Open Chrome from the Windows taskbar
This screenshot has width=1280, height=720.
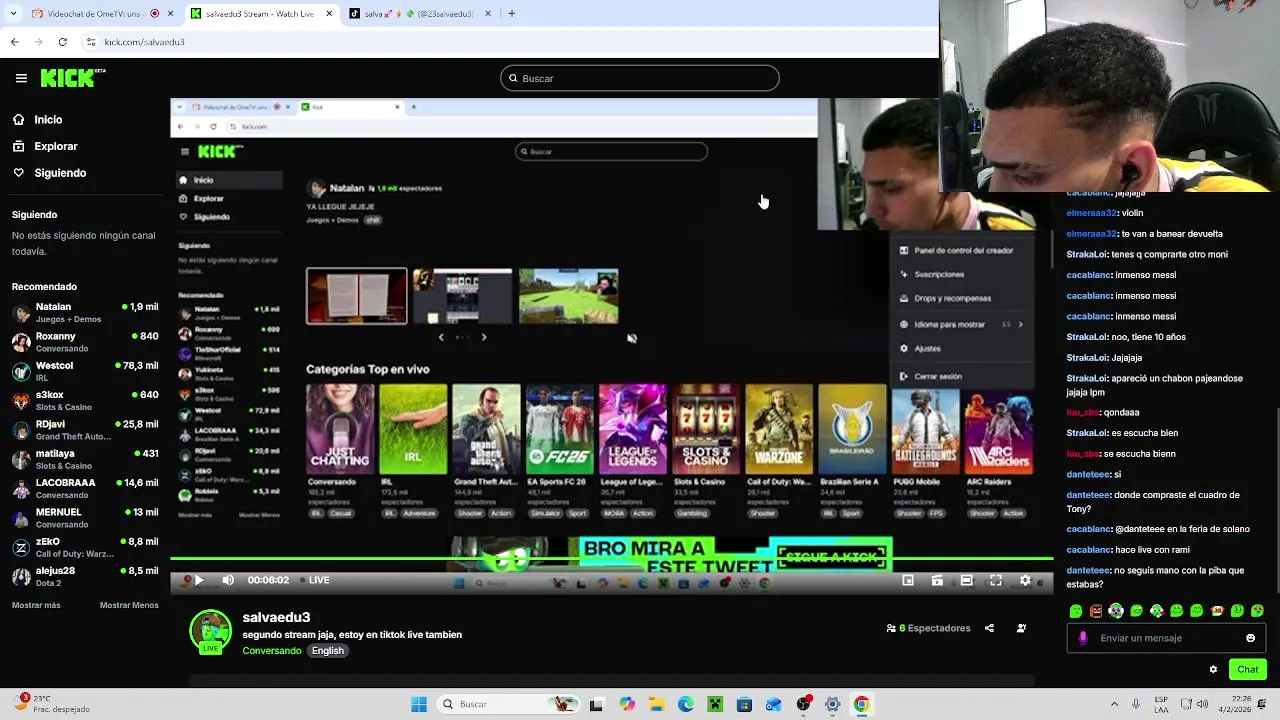point(861,704)
